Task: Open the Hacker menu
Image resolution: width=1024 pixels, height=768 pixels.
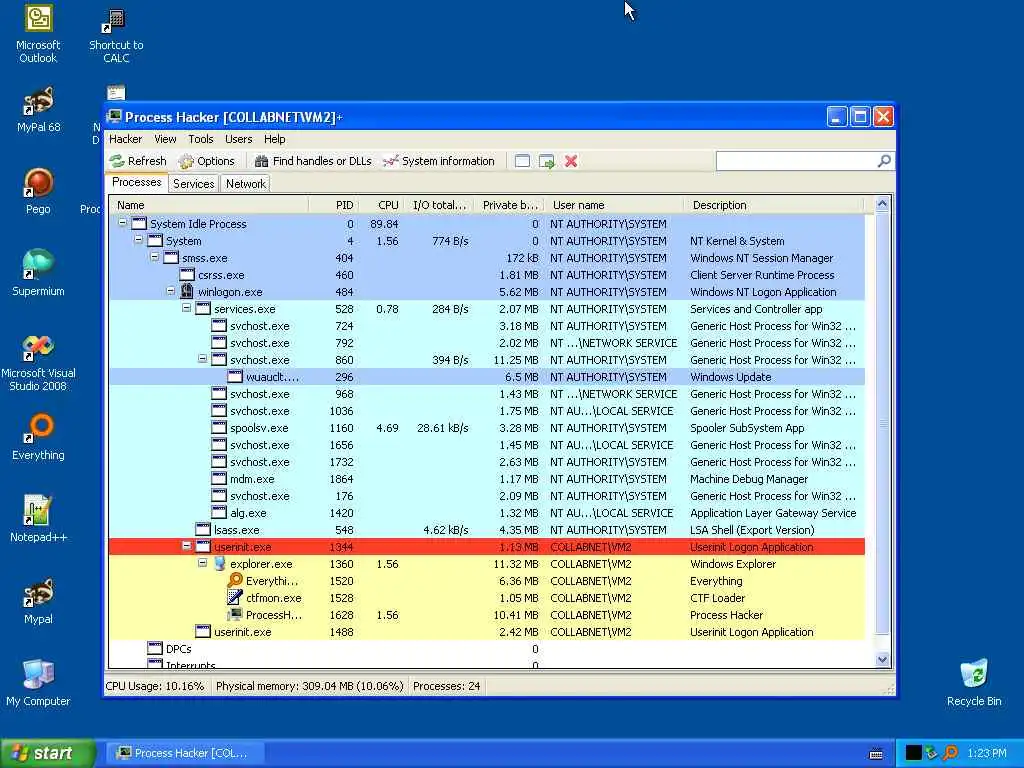Action: click(x=125, y=139)
